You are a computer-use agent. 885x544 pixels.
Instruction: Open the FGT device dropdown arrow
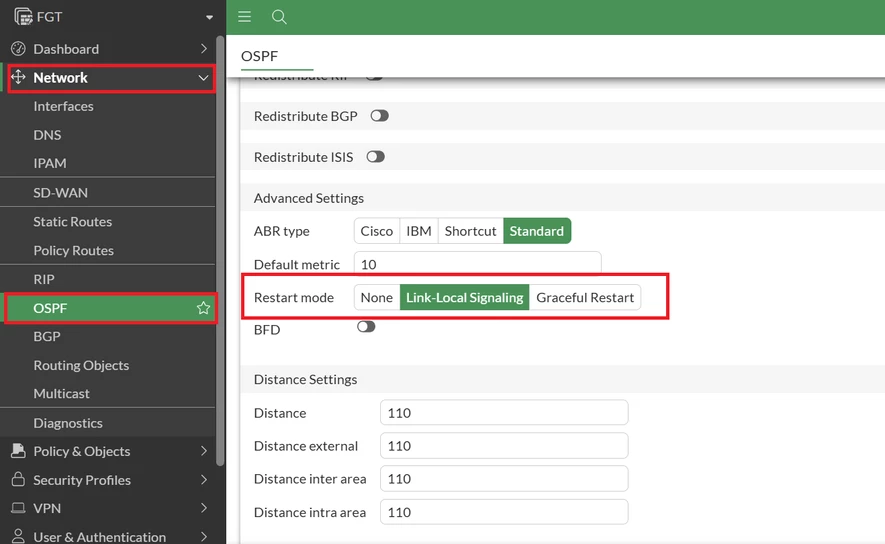click(209, 17)
